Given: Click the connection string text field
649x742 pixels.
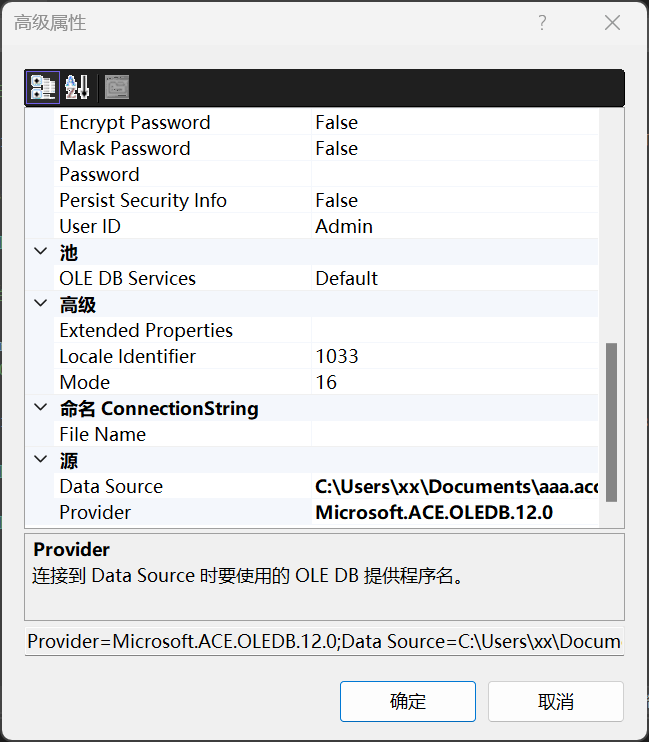Looking at the screenshot, I should click(324, 642).
